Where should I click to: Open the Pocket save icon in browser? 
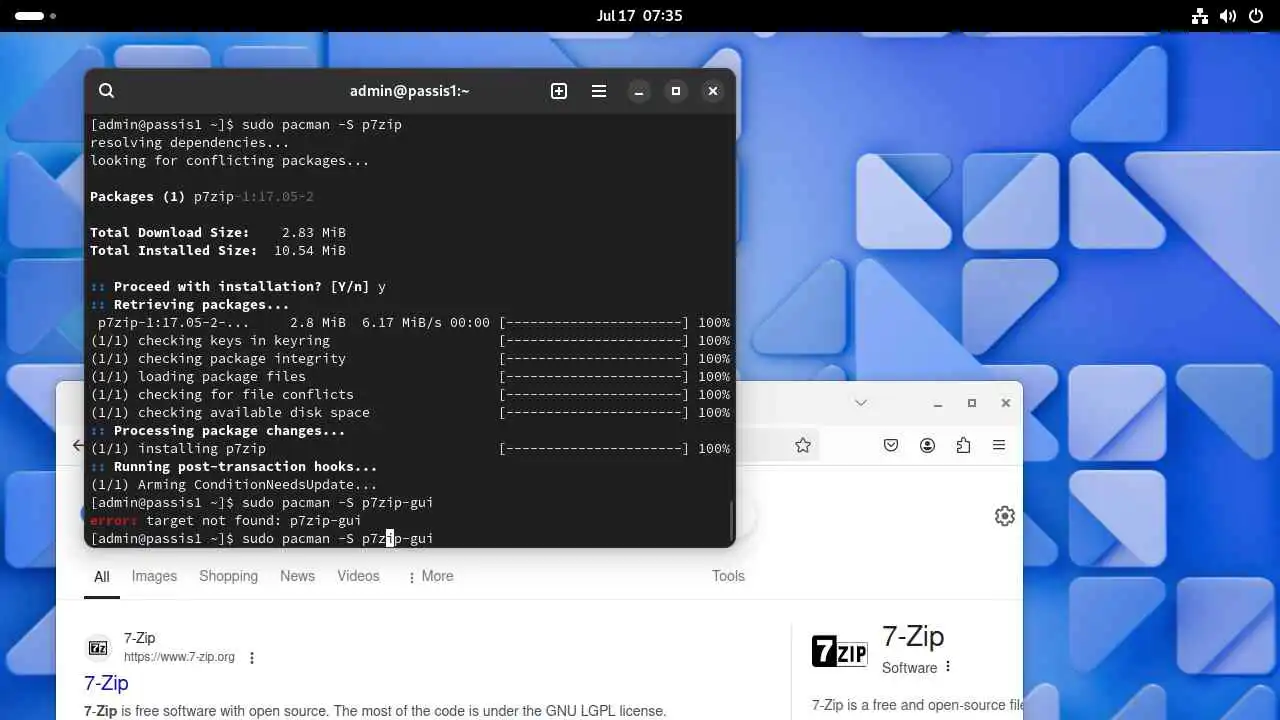click(x=891, y=446)
